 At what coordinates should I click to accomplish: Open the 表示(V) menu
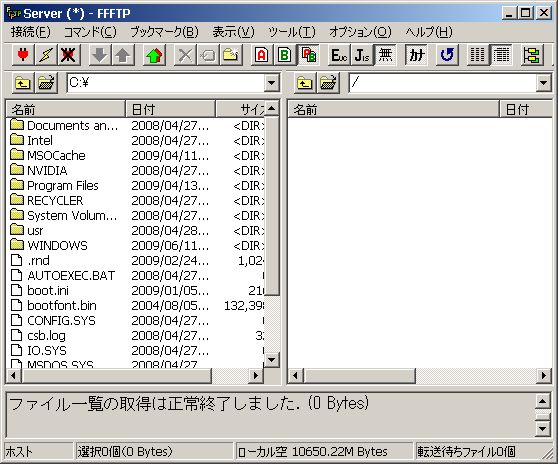pos(233,32)
